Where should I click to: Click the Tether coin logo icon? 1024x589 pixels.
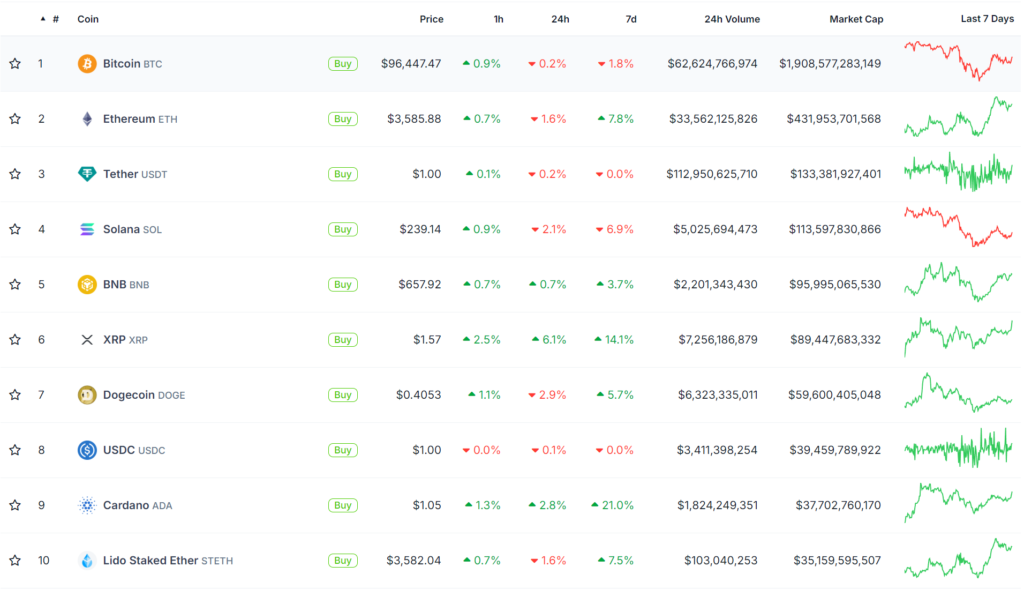pos(87,174)
